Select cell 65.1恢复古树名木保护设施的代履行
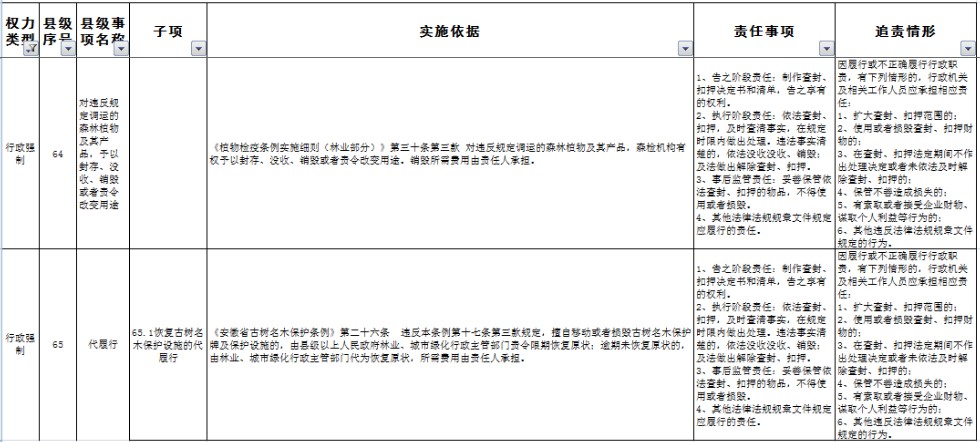The image size is (980, 442). pyautogui.click(x=168, y=344)
